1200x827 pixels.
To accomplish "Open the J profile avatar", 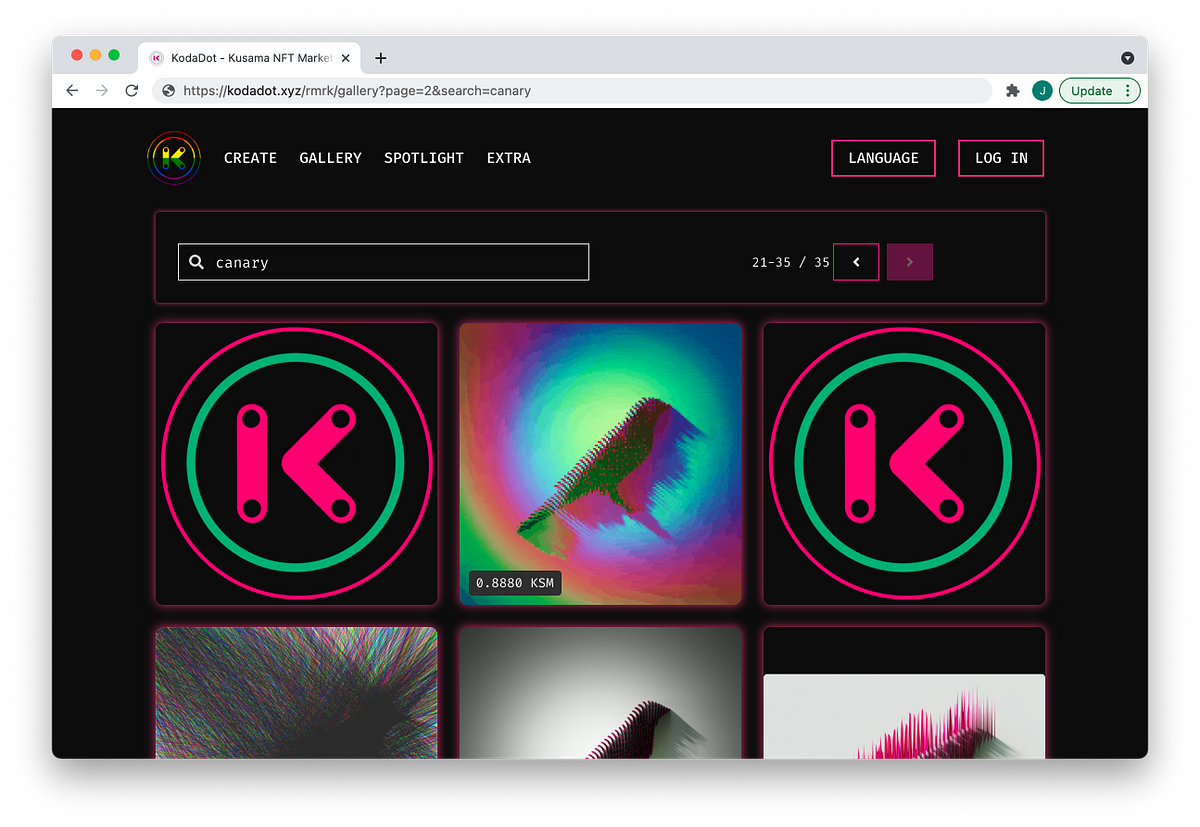I will click(1042, 90).
